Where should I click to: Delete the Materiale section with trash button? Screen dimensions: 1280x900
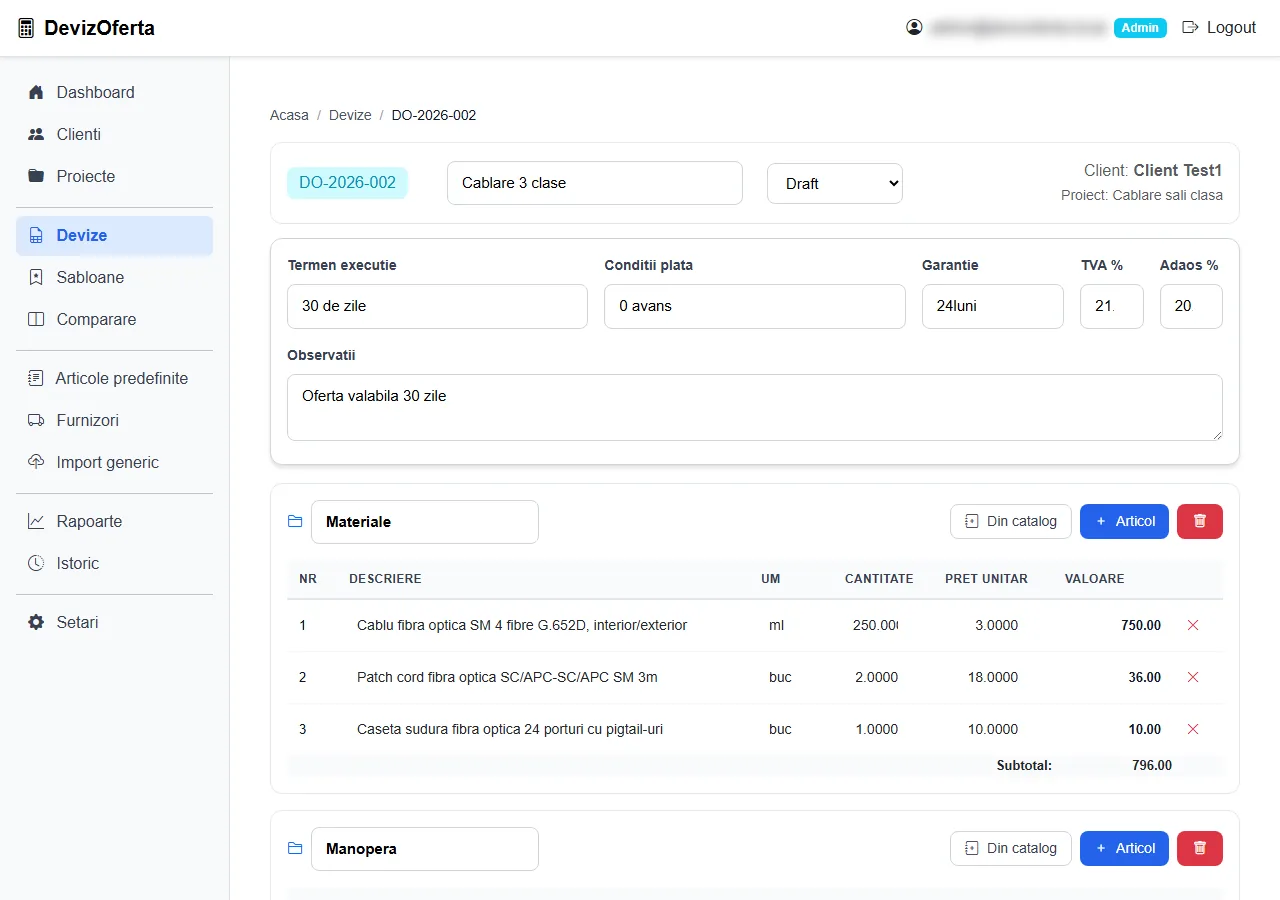pyautogui.click(x=1200, y=521)
